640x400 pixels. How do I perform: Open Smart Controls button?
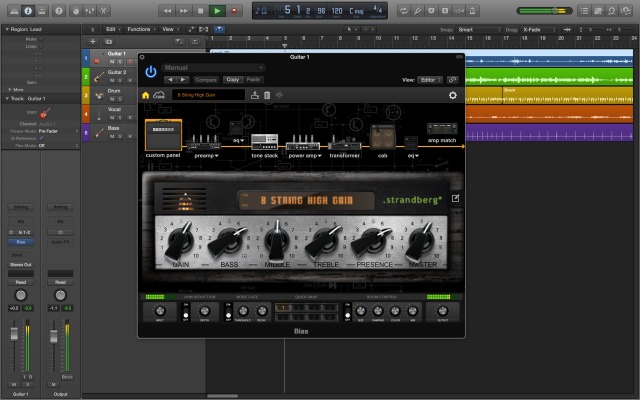point(76,11)
